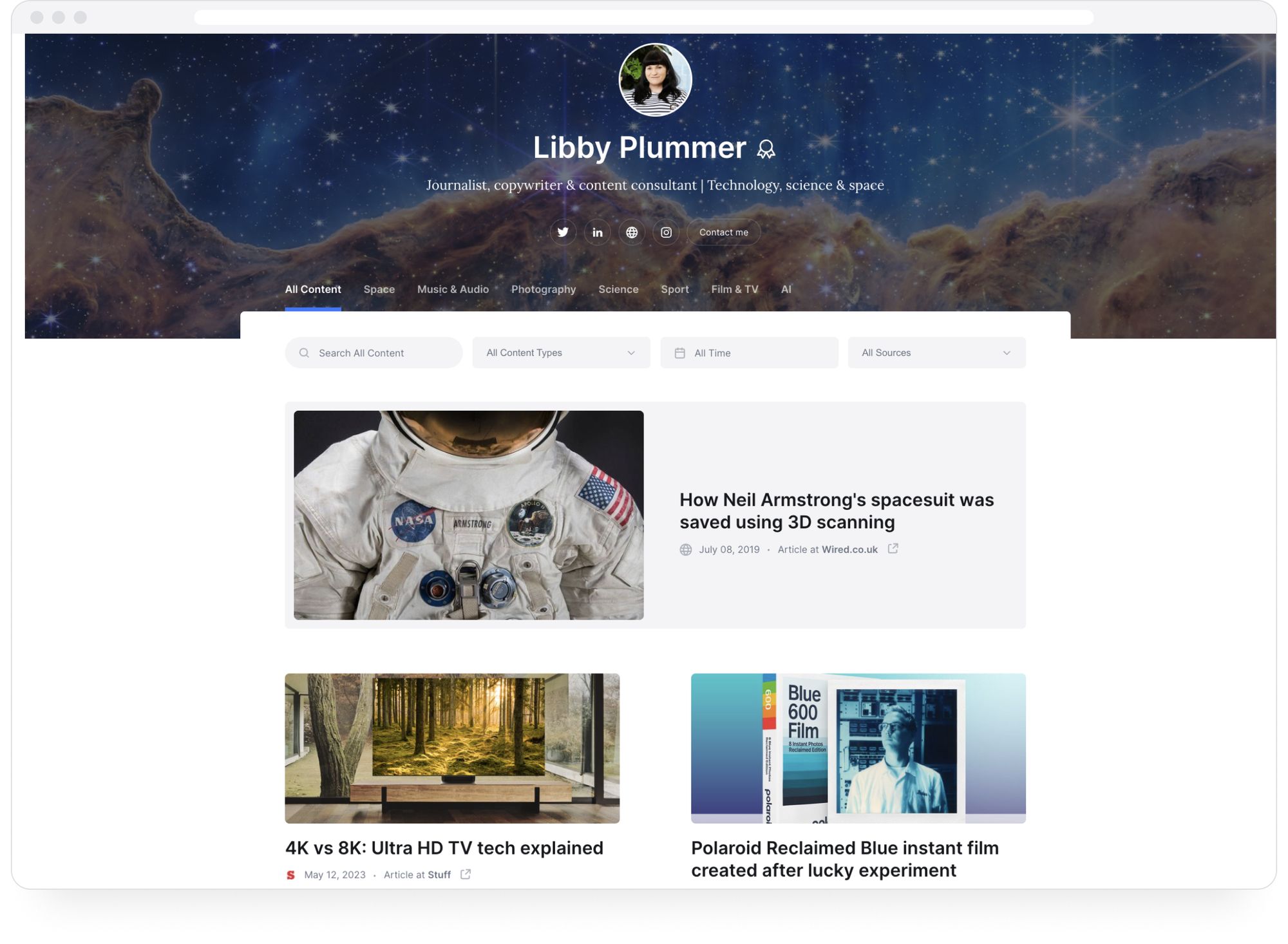Open the Polaroid Blue 600 Film thumbnail
Viewport: 1288px width, 944px height.
click(x=858, y=748)
